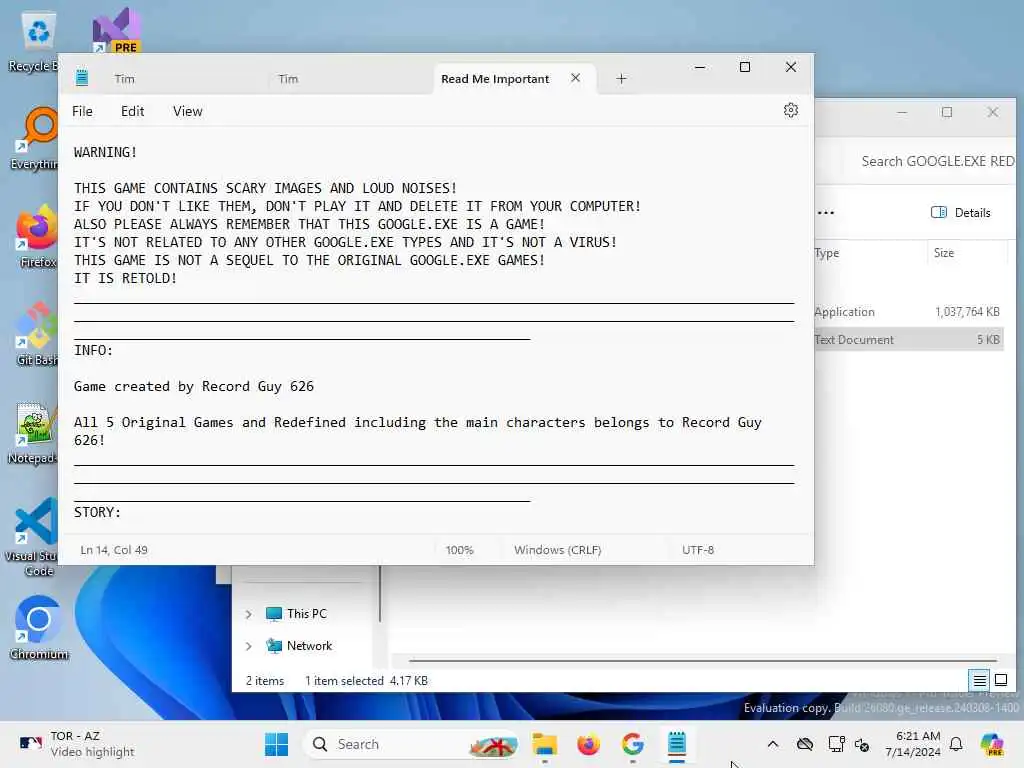Open the Copilot Preview taskbar icon
The image size is (1024, 768).
coord(991,744)
